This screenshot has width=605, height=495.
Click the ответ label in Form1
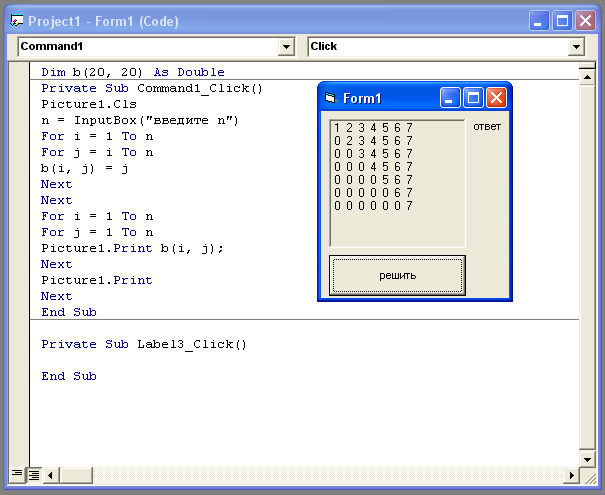point(487,127)
